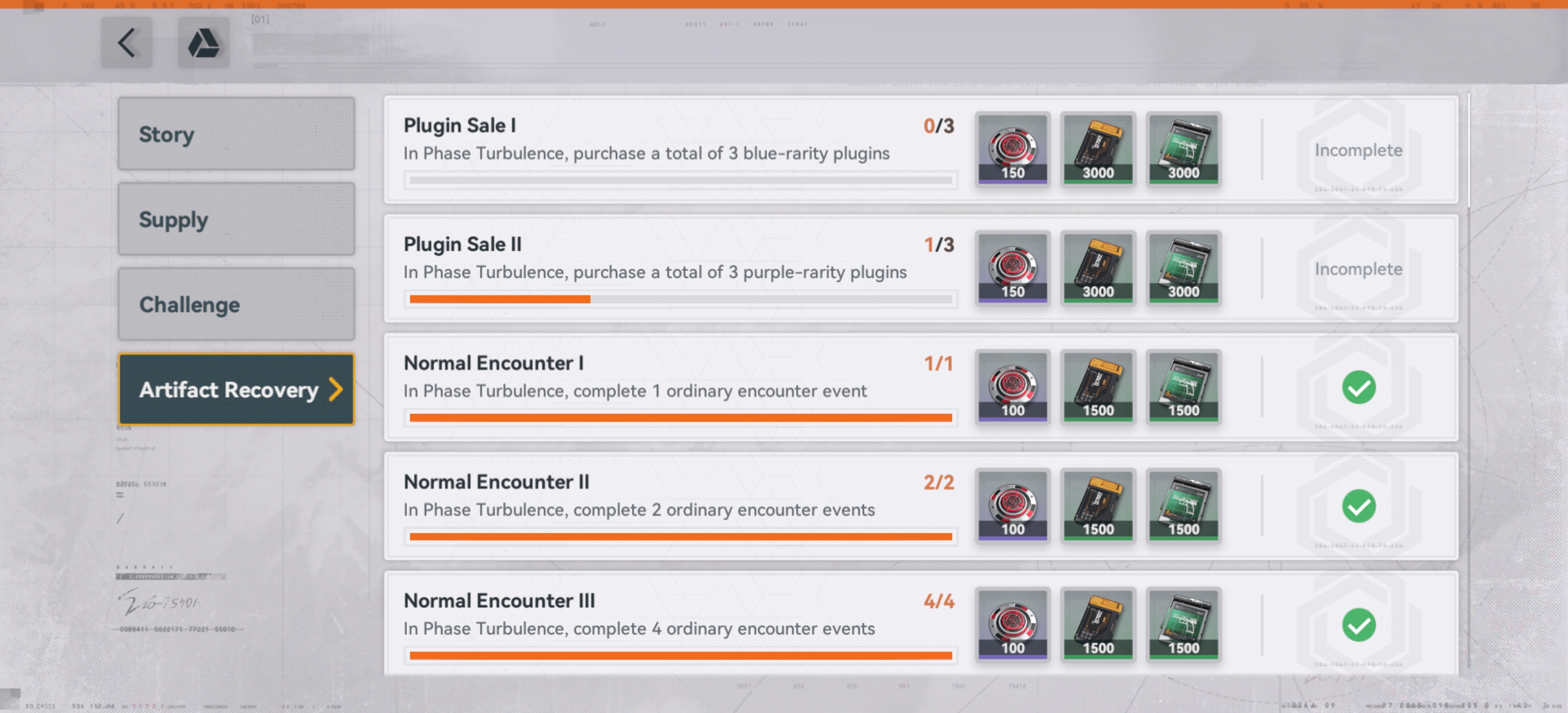1568x713 pixels.
Task: Click the orange battery reward in Normal Encounter III
Action: pyautogui.click(x=1097, y=624)
